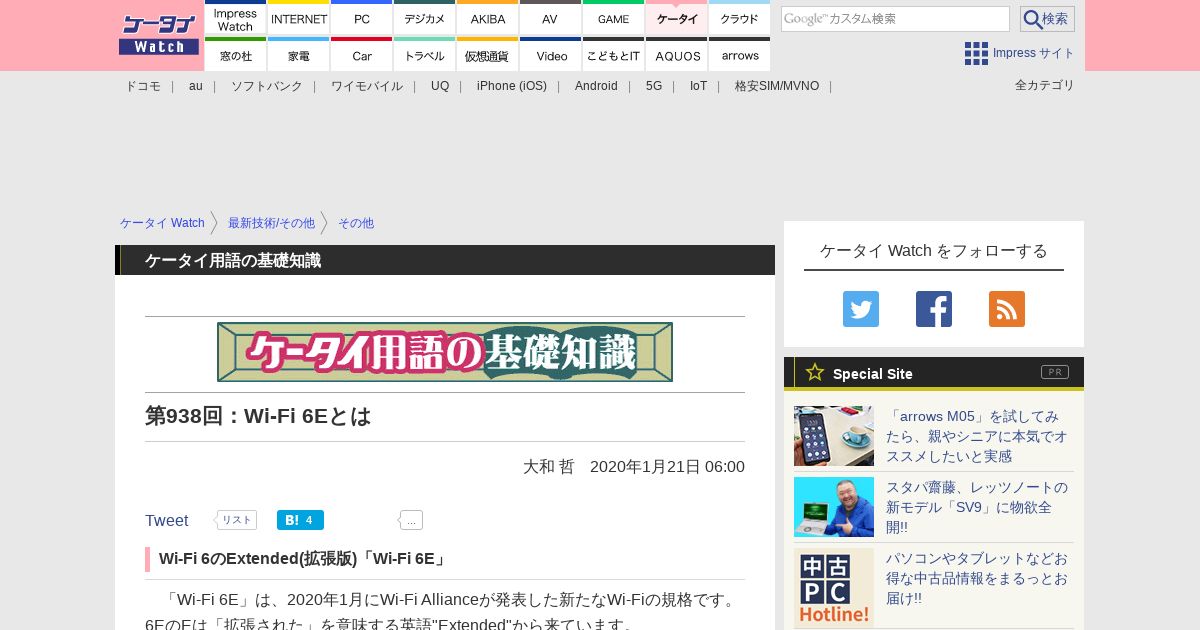This screenshot has width=1200, height=630.
Task: Click the リスト share button
Action: (236, 520)
